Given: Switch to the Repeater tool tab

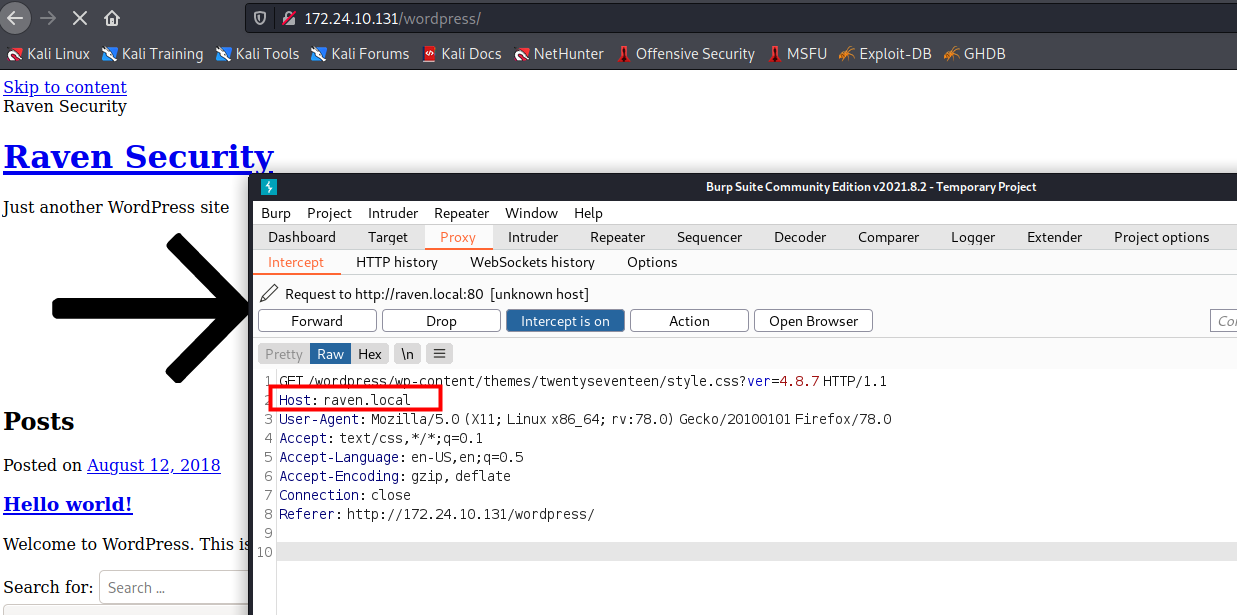Looking at the screenshot, I should 618,237.
